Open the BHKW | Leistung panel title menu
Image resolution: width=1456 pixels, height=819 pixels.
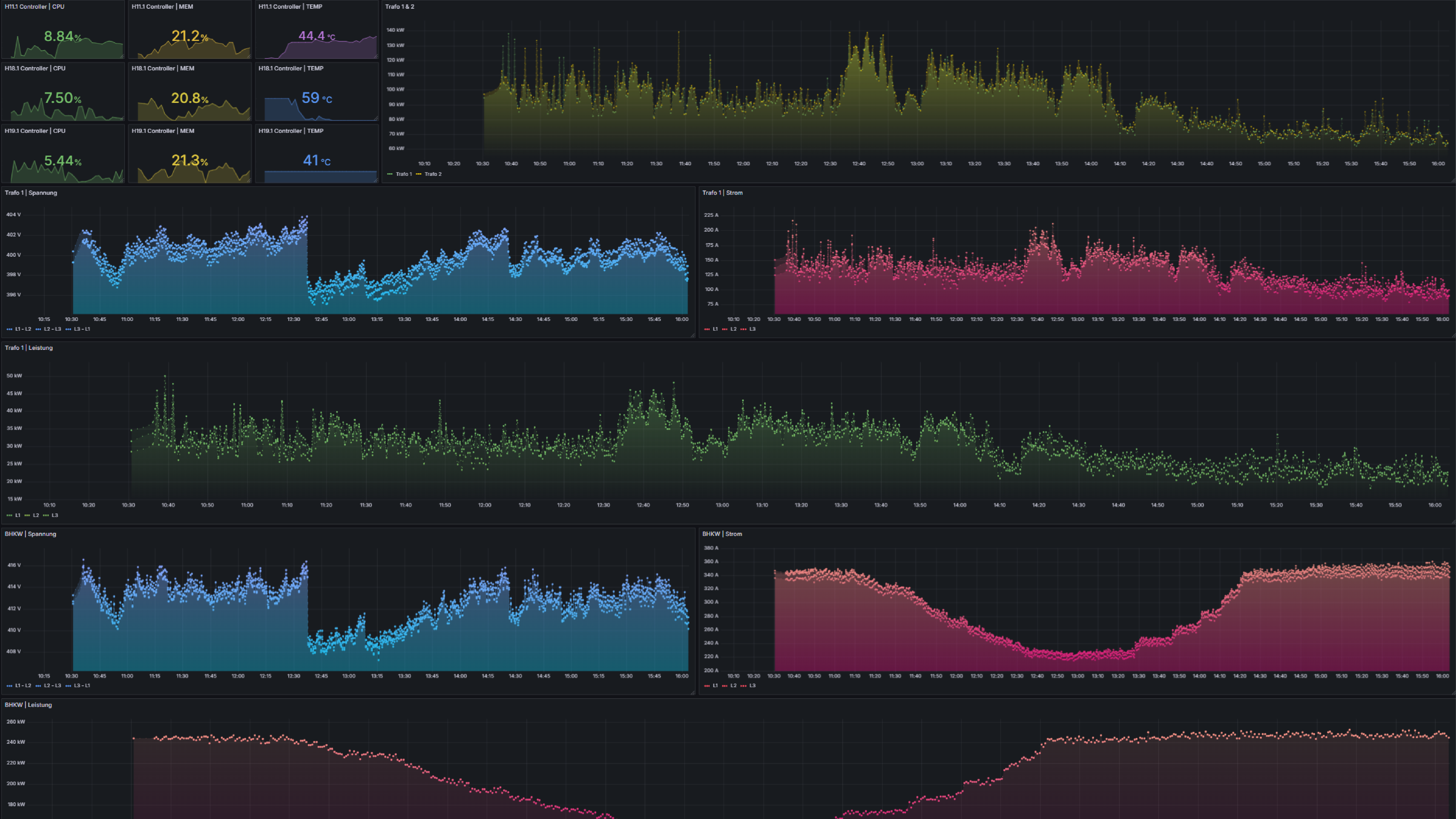pyautogui.click(x=28, y=705)
